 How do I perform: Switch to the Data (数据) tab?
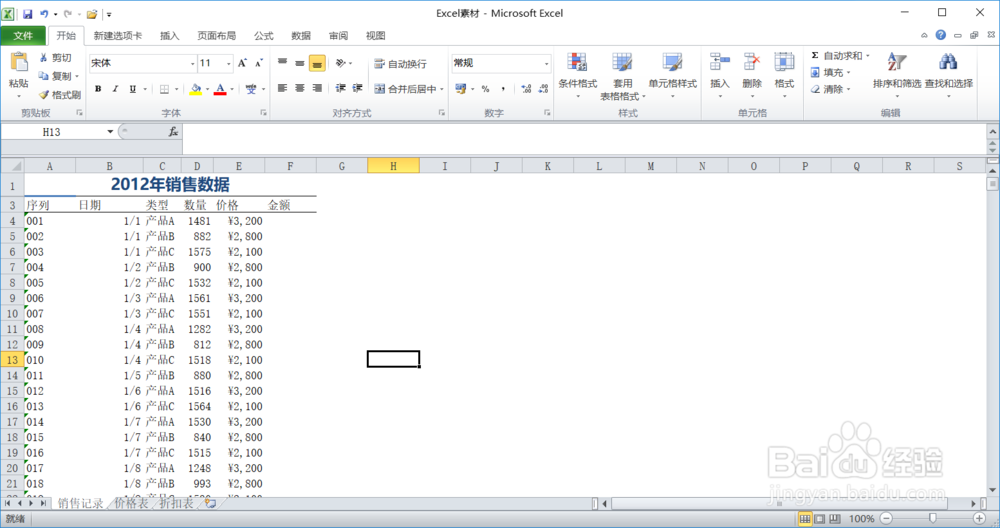tap(300, 36)
